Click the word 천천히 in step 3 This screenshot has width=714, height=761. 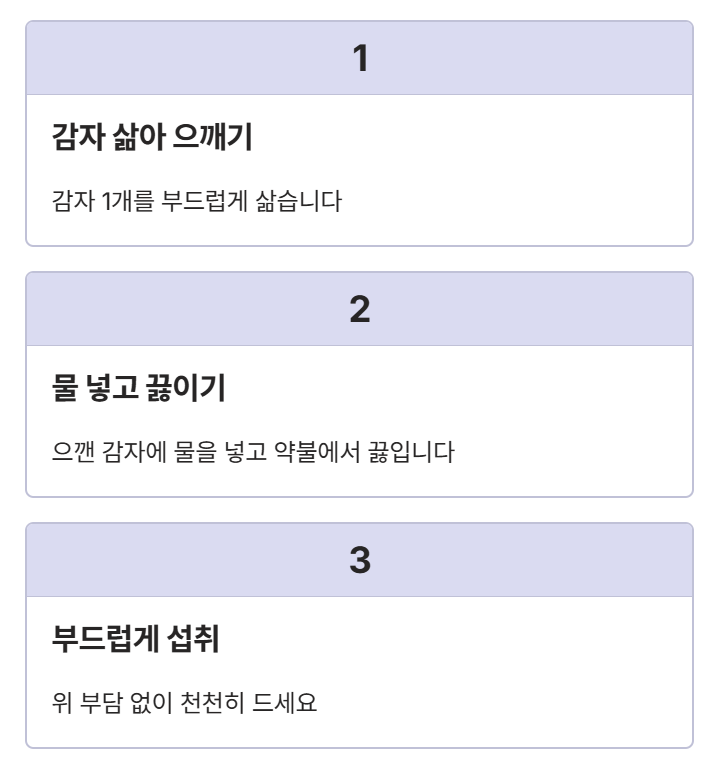tap(212, 703)
